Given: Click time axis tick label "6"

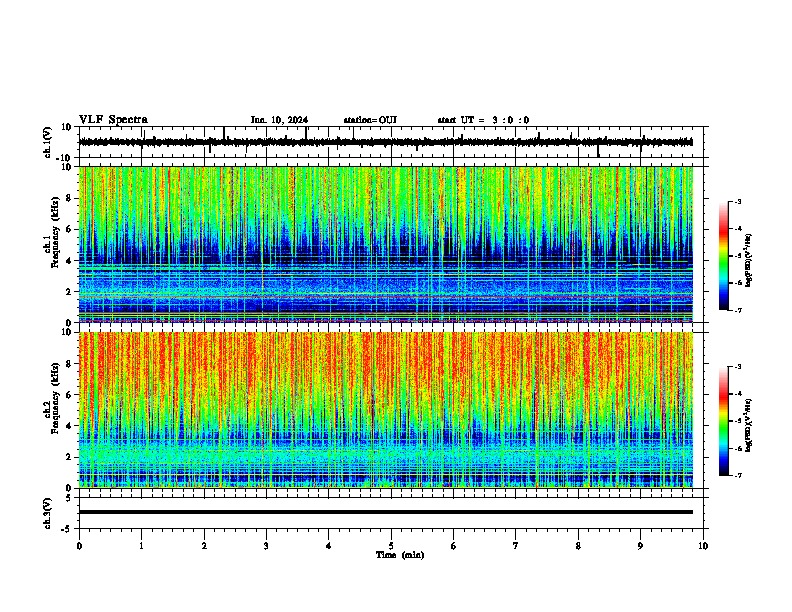Looking at the screenshot, I should [x=454, y=546].
